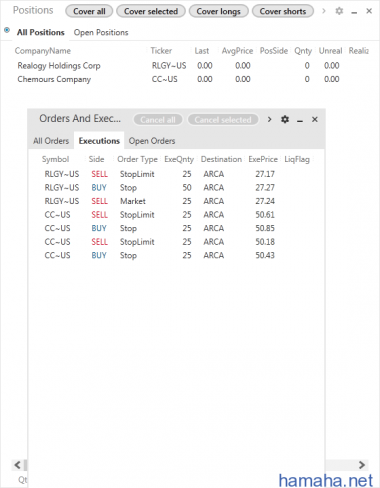Minimize the Positions panel
380x488 pixels.
(x=354, y=12)
